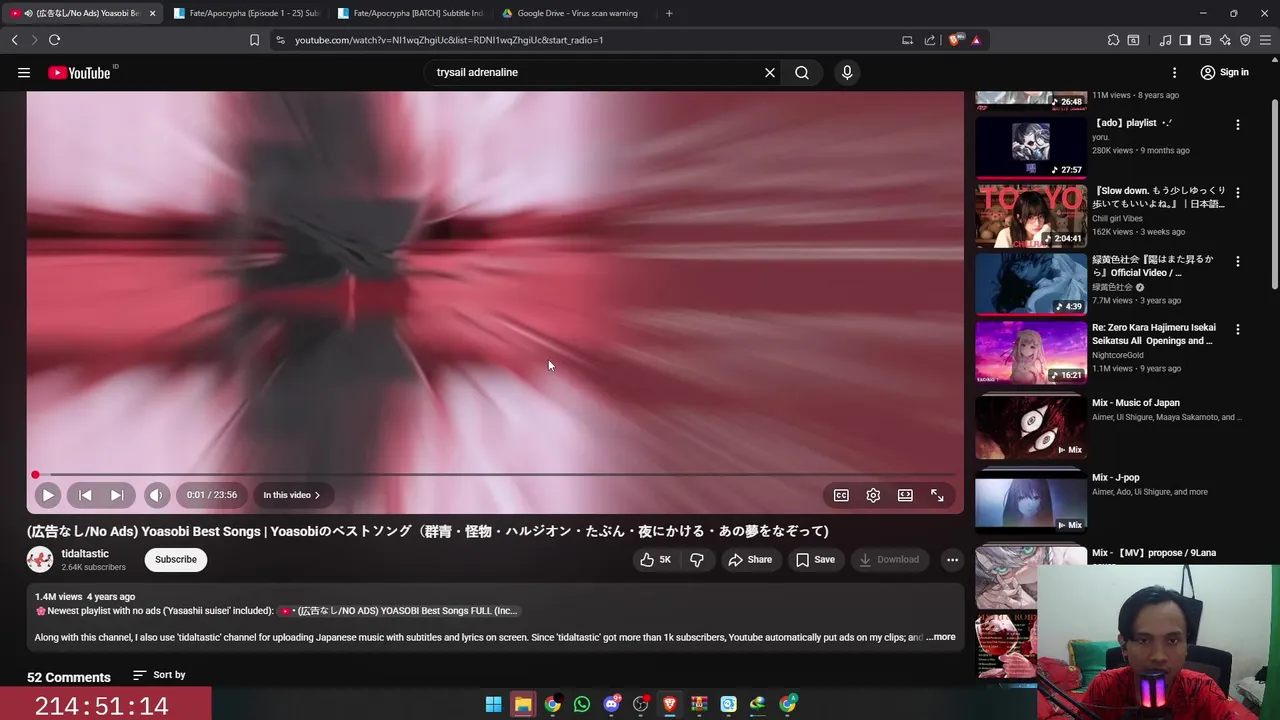Clear the search box text with X
The height and width of the screenshot is (720, 1280).
770,72
